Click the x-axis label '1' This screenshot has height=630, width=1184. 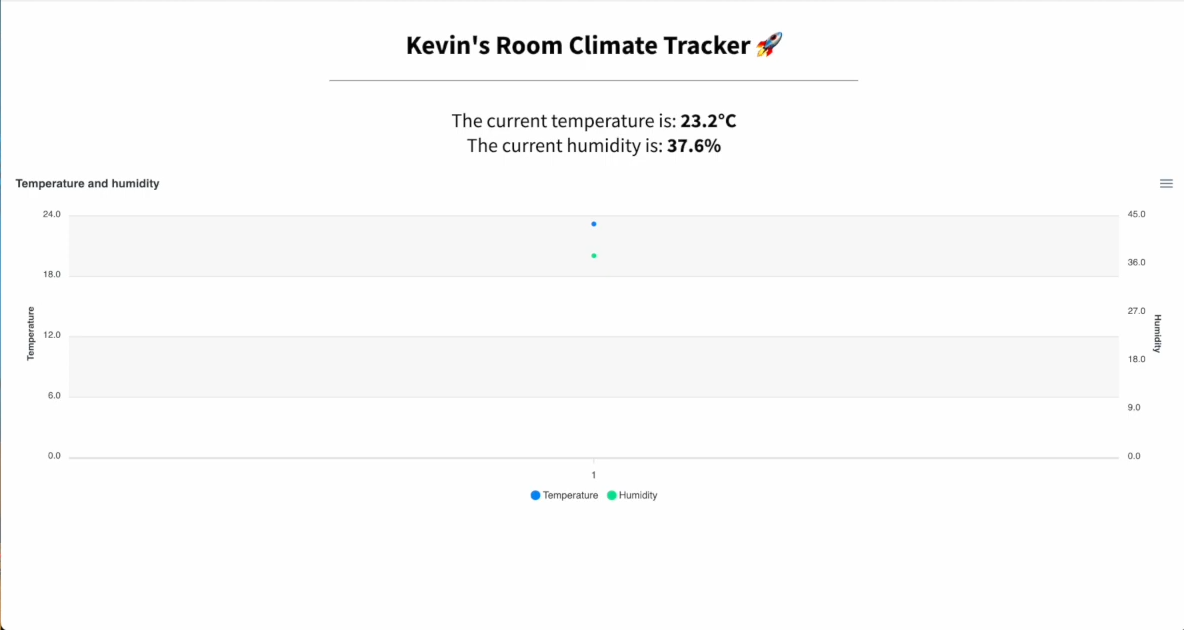pyautogui.click(x=594, y=475)
